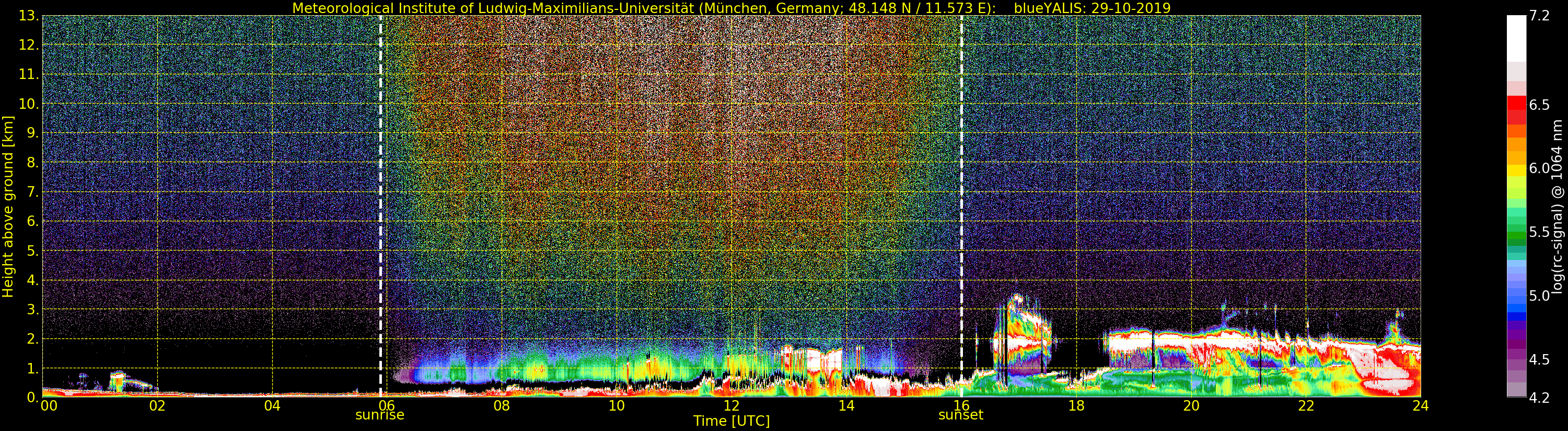The width and height of the screenshot is (1568, 431).
Task: Click the '04' time axis tick label
Action: [x=272, y=405]
